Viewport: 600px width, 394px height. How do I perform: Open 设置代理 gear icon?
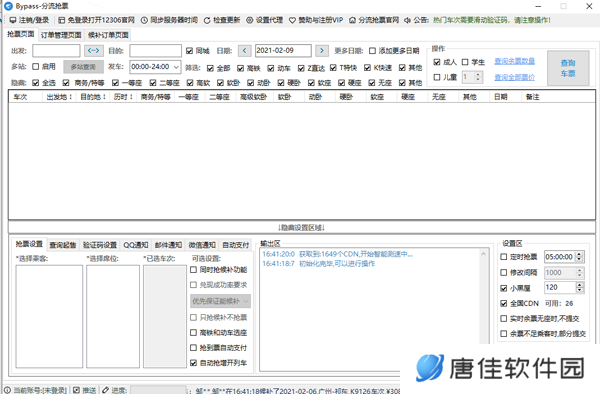[x=249, y=20]
